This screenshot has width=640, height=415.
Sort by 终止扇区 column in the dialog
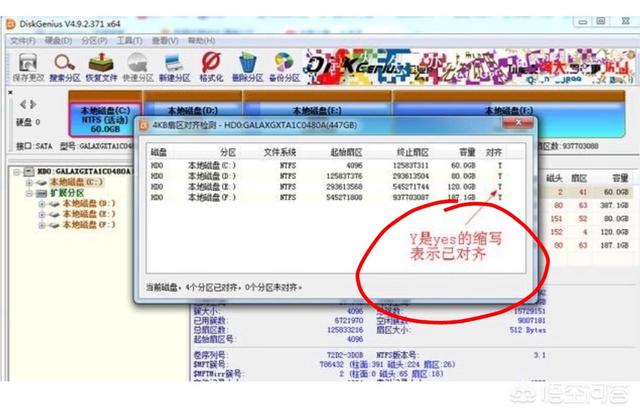tap(412, 152)
